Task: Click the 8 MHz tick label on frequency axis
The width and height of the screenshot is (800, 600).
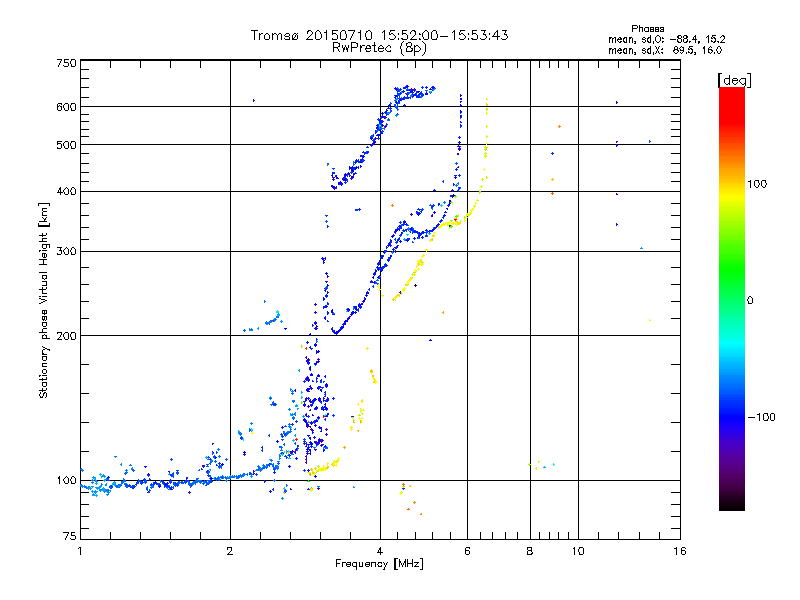Action: (530, 551)
